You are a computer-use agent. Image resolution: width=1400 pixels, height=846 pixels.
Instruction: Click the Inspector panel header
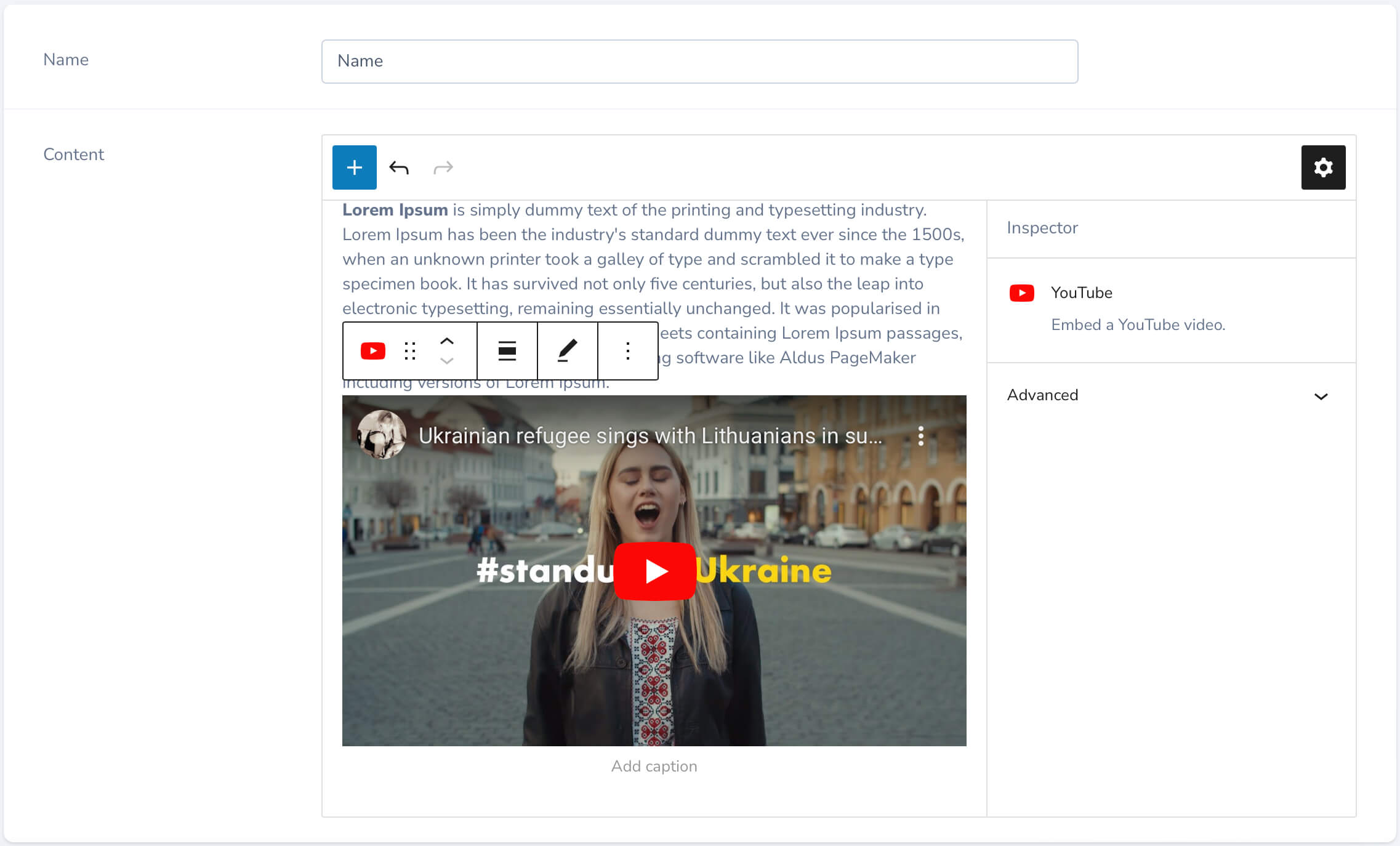click(1042, 228)
